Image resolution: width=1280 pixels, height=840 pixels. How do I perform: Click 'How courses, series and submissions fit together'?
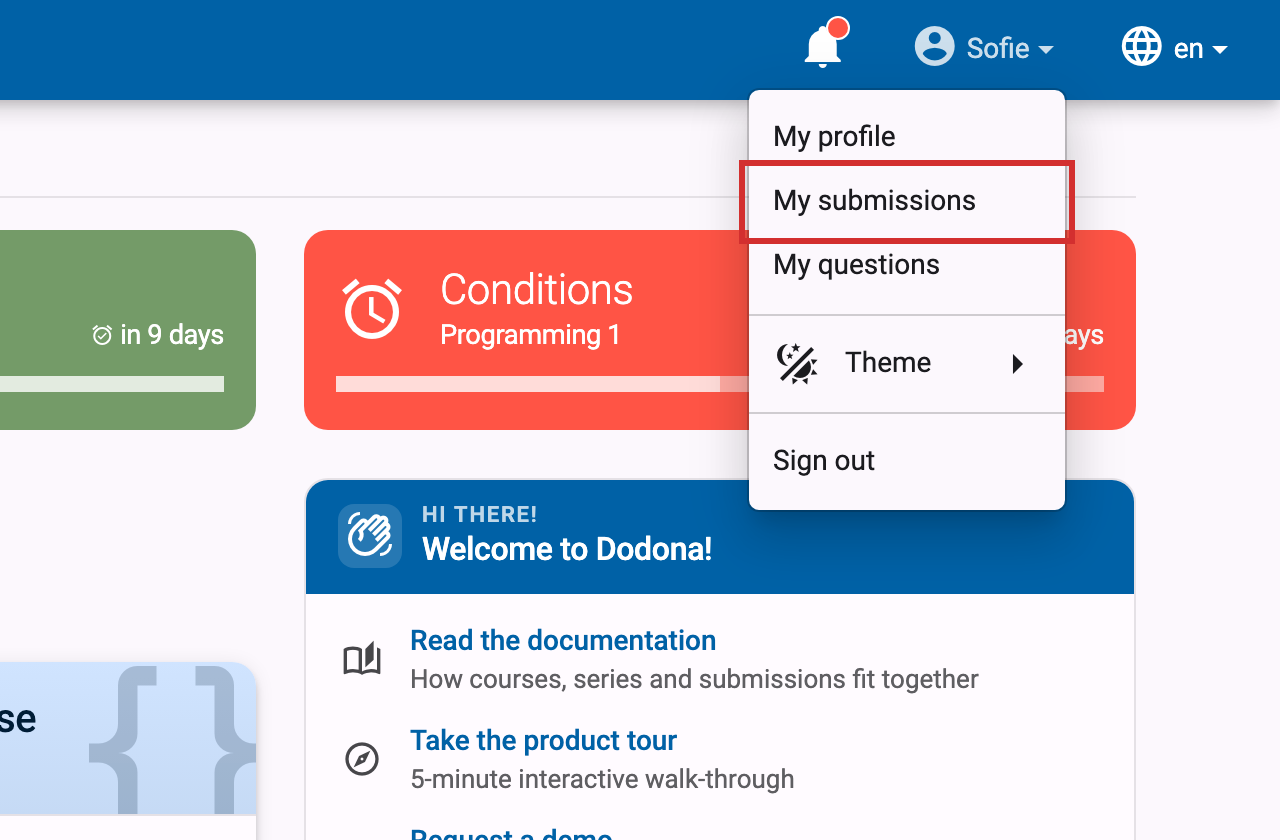694,679
